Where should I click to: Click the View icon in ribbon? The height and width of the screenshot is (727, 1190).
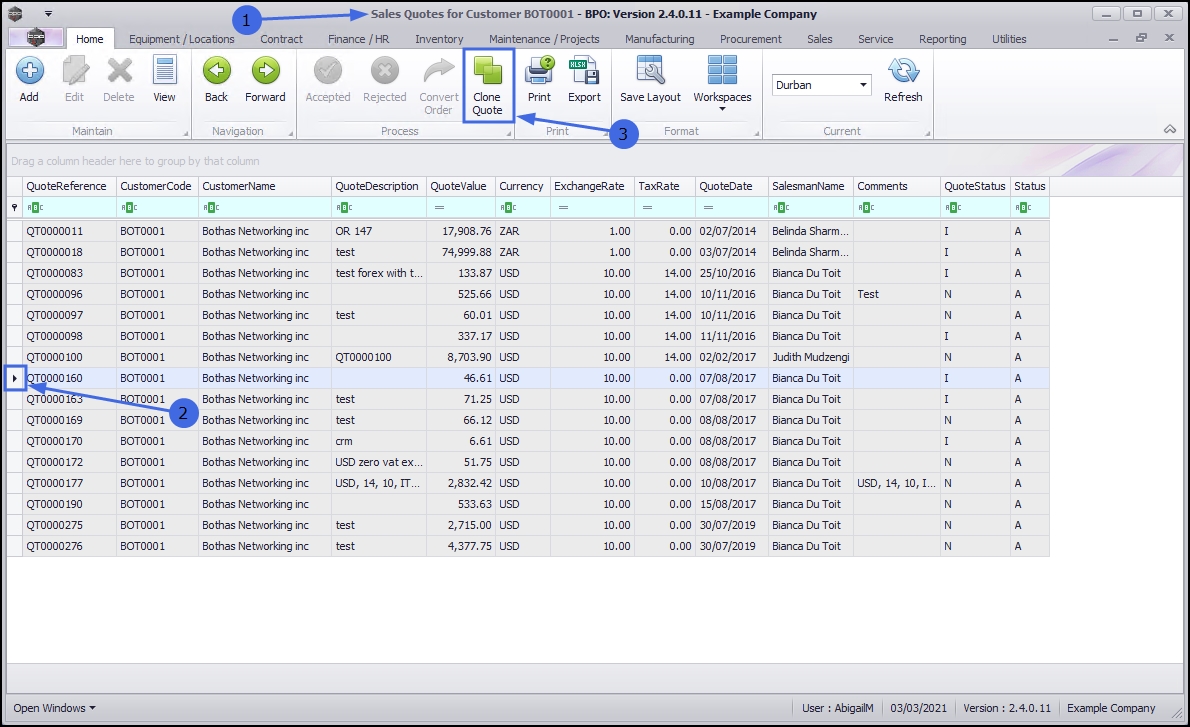point(164,80)
